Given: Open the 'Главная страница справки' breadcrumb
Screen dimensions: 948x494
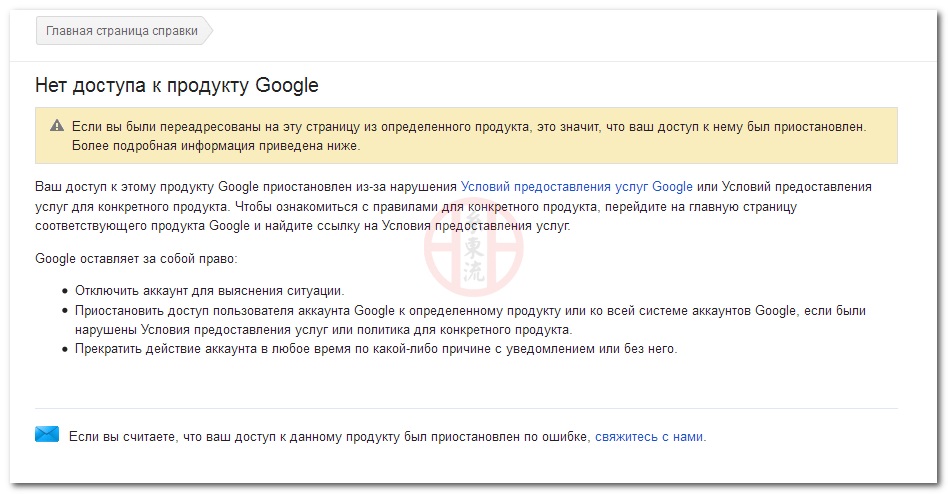Looking at the screenshot, I should click(x=124, y=31).
